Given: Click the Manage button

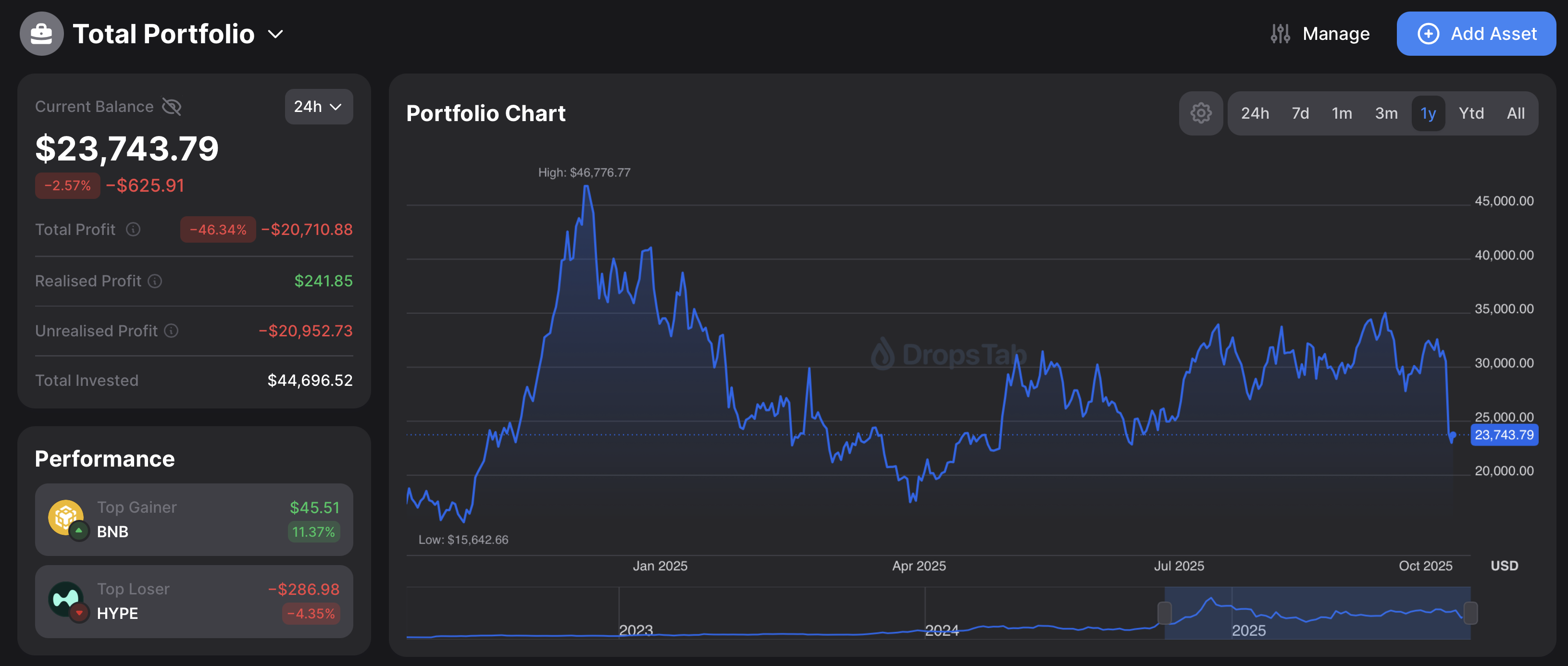Looking at the screenshot, I should click(x=1335, y=34).
